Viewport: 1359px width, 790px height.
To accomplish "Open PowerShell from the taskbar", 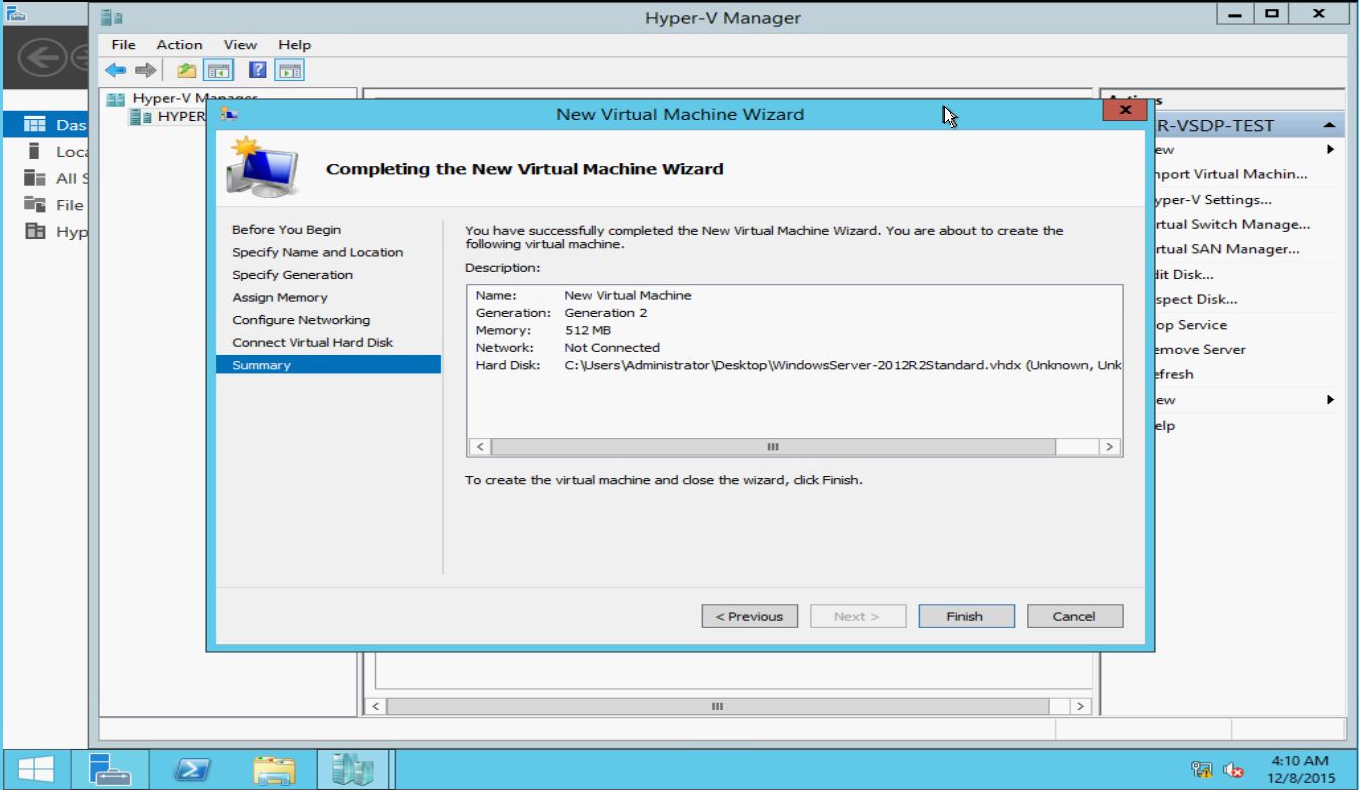I will 192,769.
